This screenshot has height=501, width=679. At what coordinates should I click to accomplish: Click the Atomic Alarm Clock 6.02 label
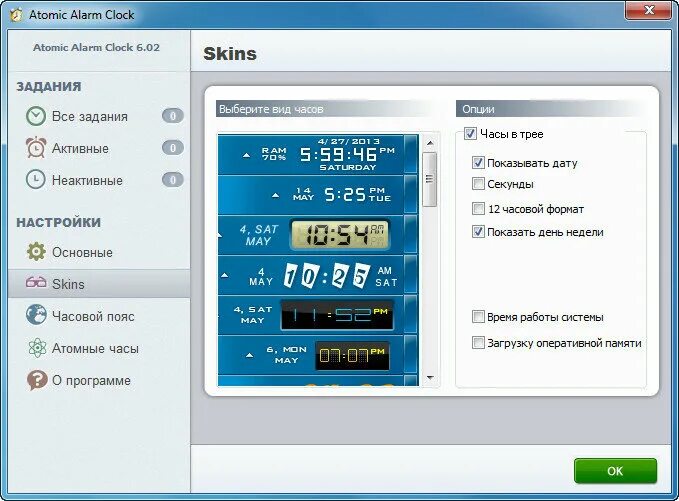click(97, 48)
